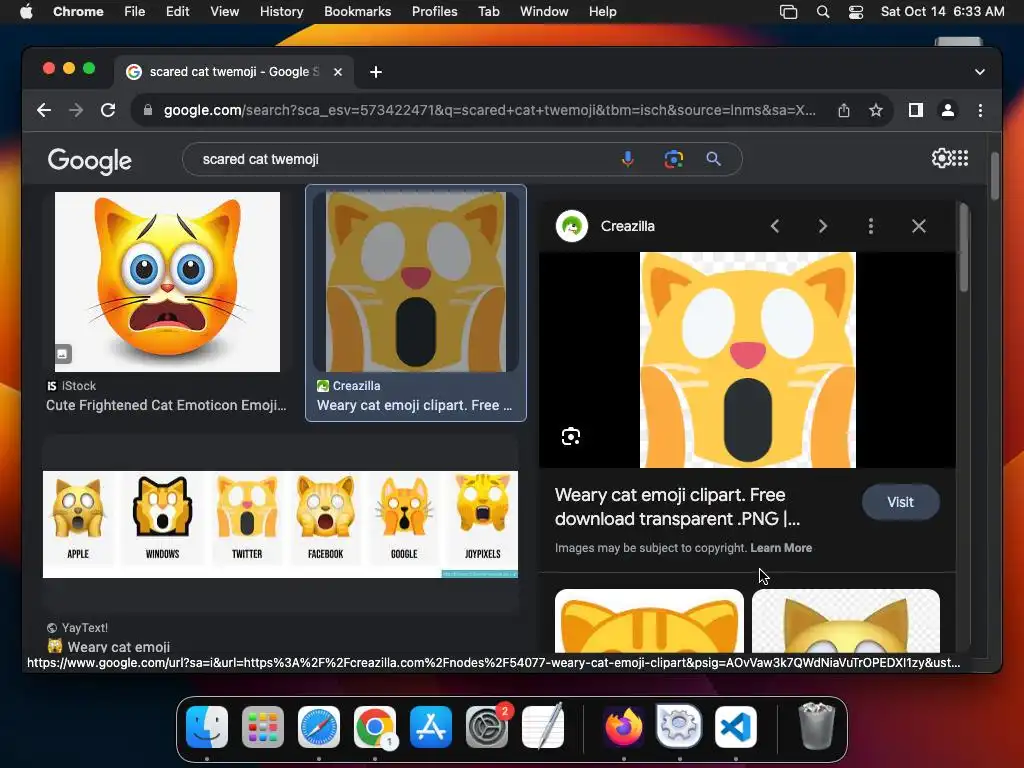Open Spotlight search in menu bar
The width and height of the screenshot is (1024, 768).
click(x=823, y=12)
